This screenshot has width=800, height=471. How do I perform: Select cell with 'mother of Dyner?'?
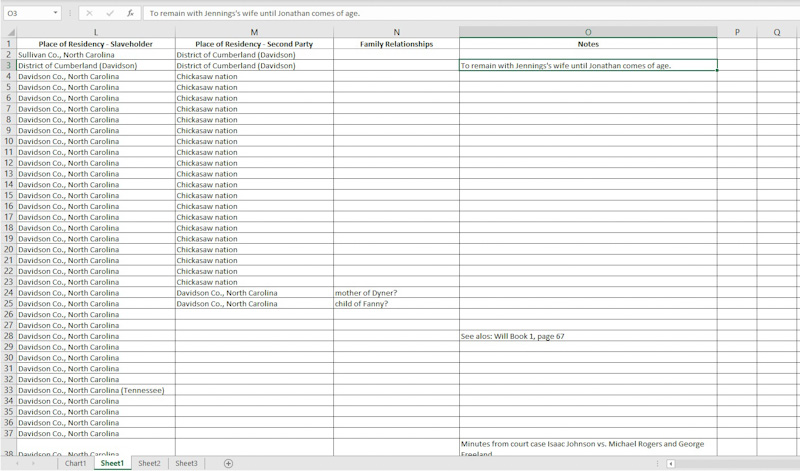[x=396, y=293]
